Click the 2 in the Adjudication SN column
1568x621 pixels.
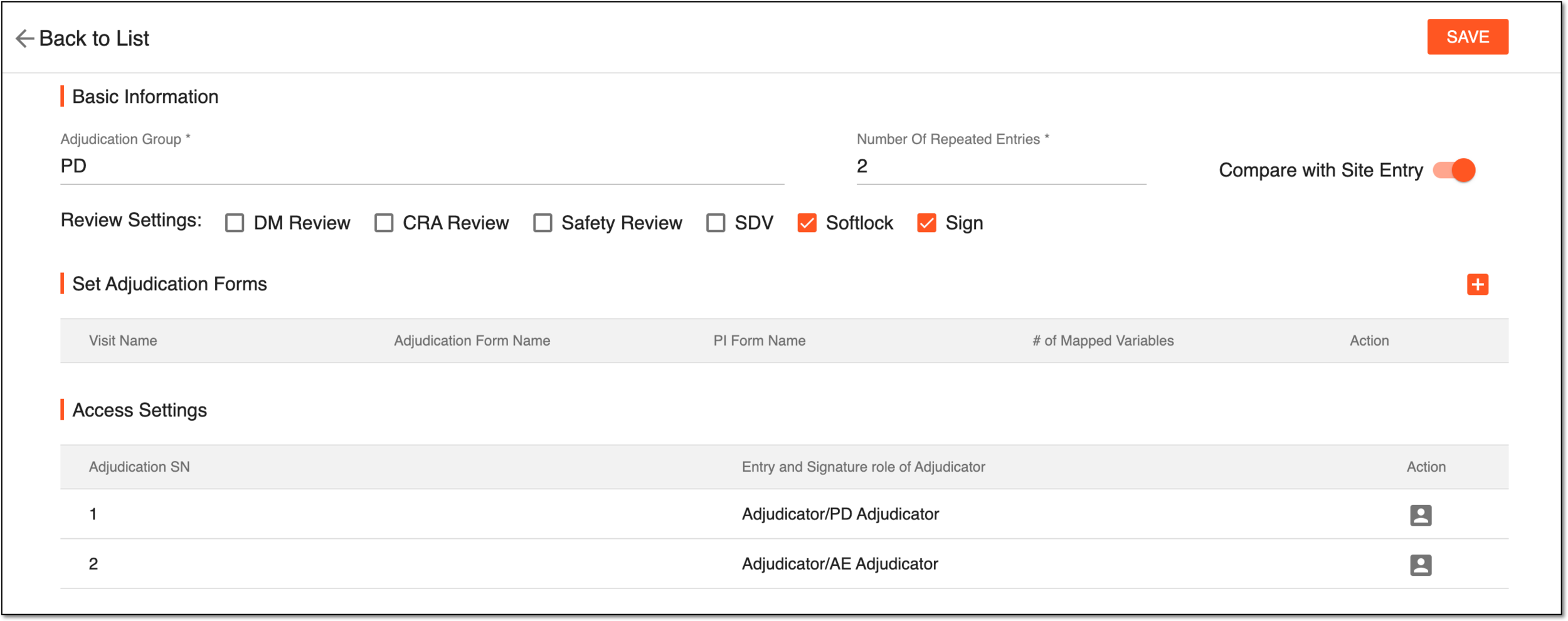93,564
